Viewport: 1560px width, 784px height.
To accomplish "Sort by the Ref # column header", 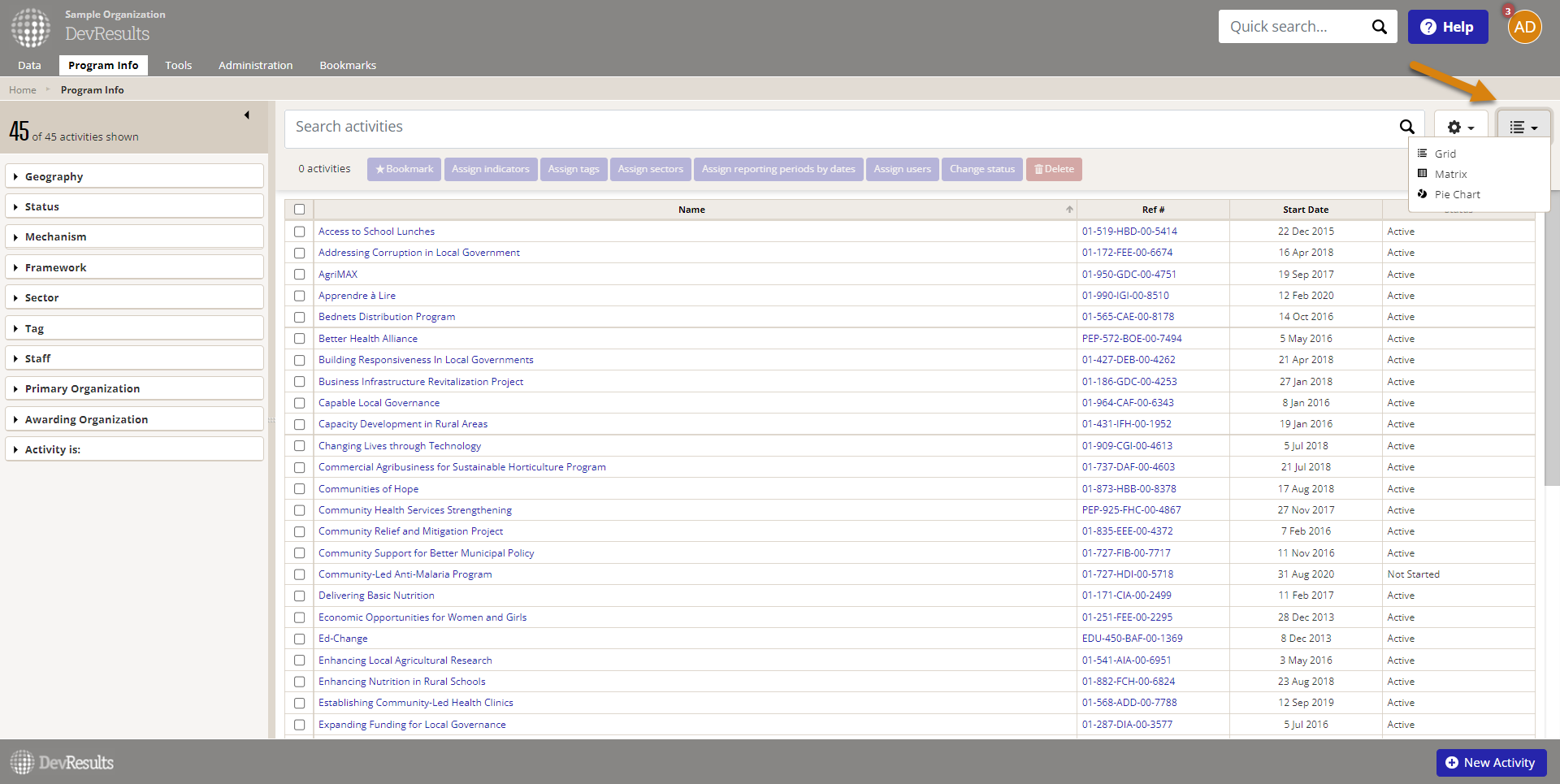I will click(1153, 210).
